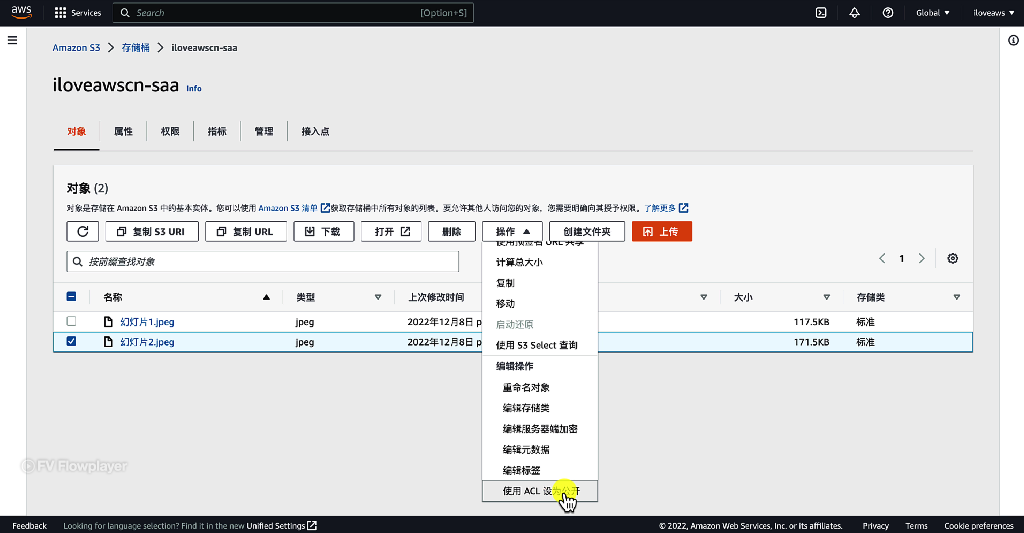Choose 使用 S3 Select 查询 menu item

click(x=539, y=345)
